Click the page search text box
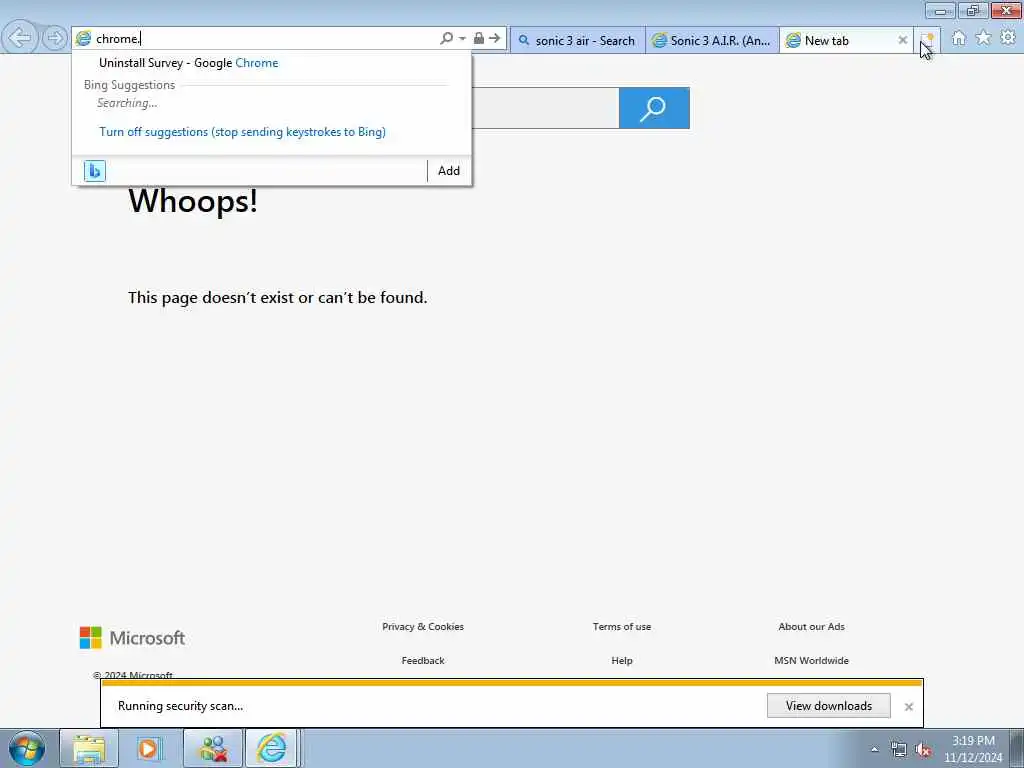 [x=545, y=108]
